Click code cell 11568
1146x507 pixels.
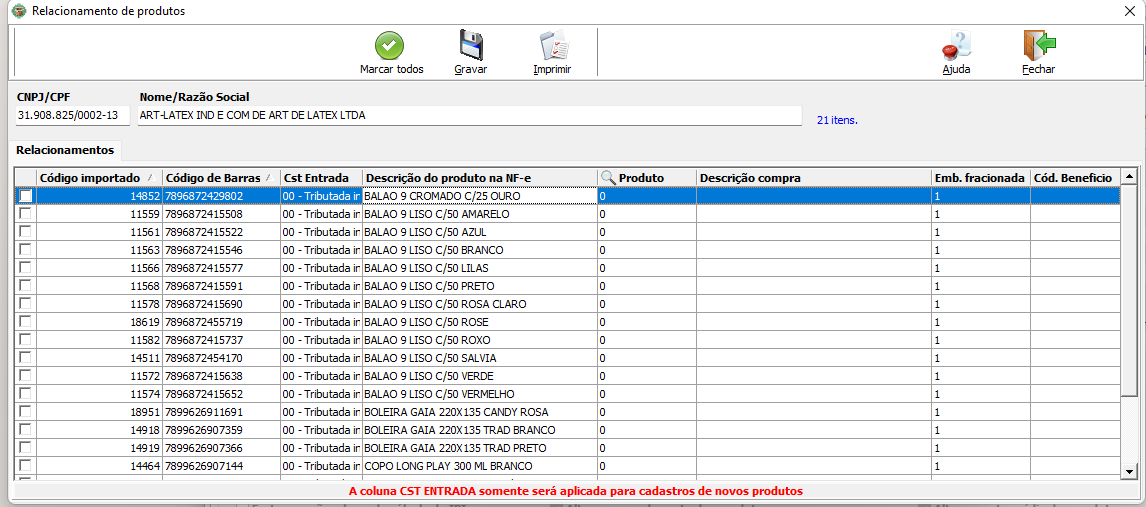(x=99, y=286)
